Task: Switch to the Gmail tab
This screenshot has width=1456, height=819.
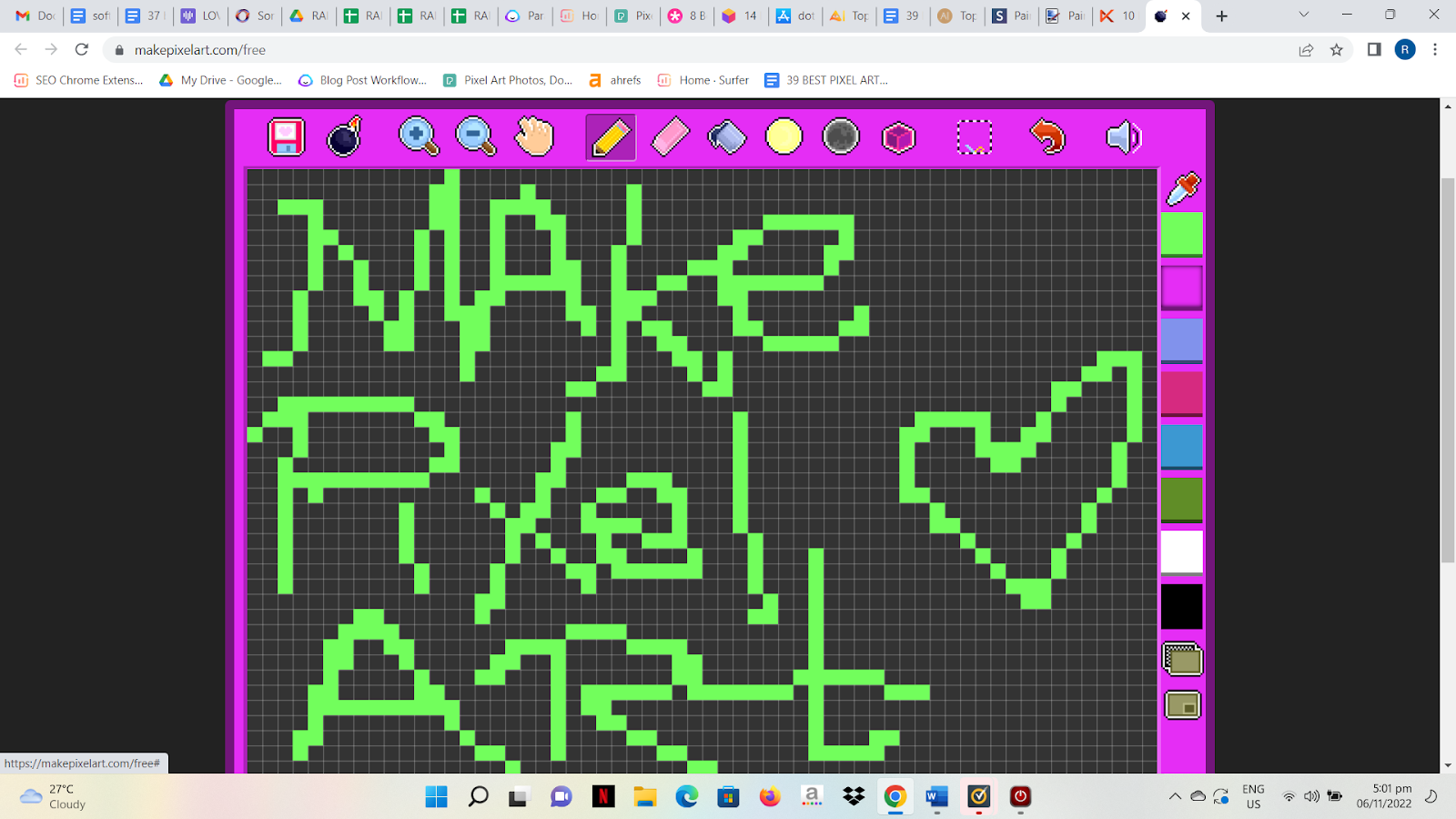Action: (35, 15)
